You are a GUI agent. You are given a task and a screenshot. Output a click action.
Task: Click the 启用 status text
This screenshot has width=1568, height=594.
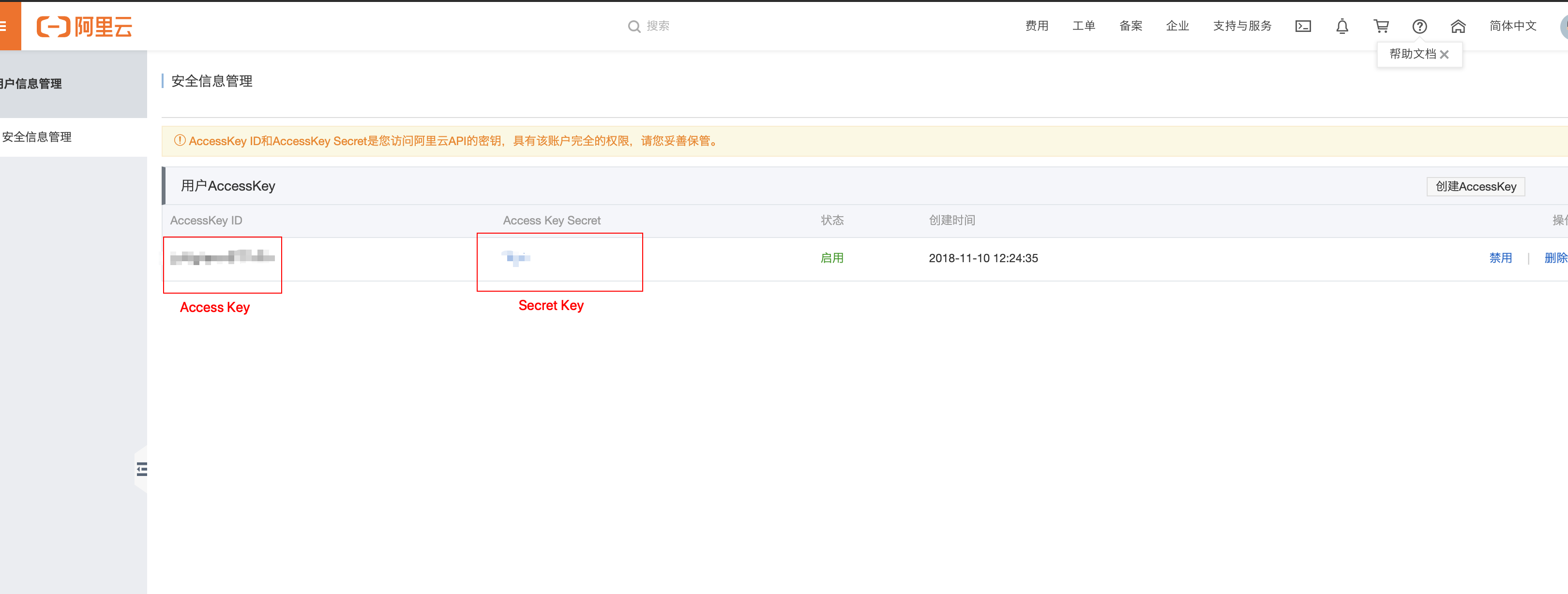tap(831, 257)
